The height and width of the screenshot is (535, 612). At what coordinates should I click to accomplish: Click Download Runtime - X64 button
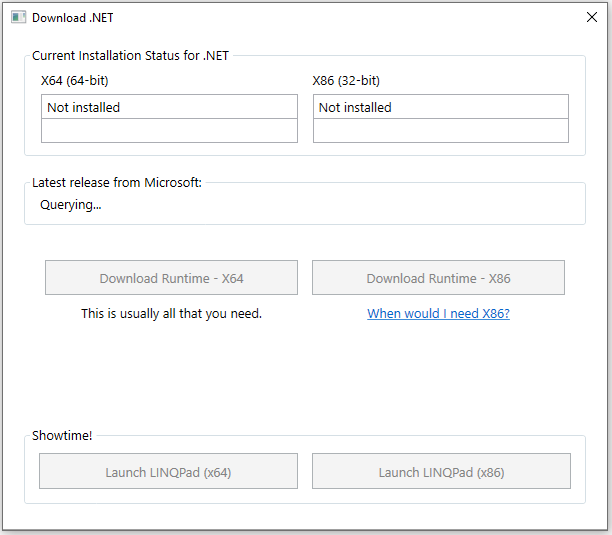pos(171,277)
